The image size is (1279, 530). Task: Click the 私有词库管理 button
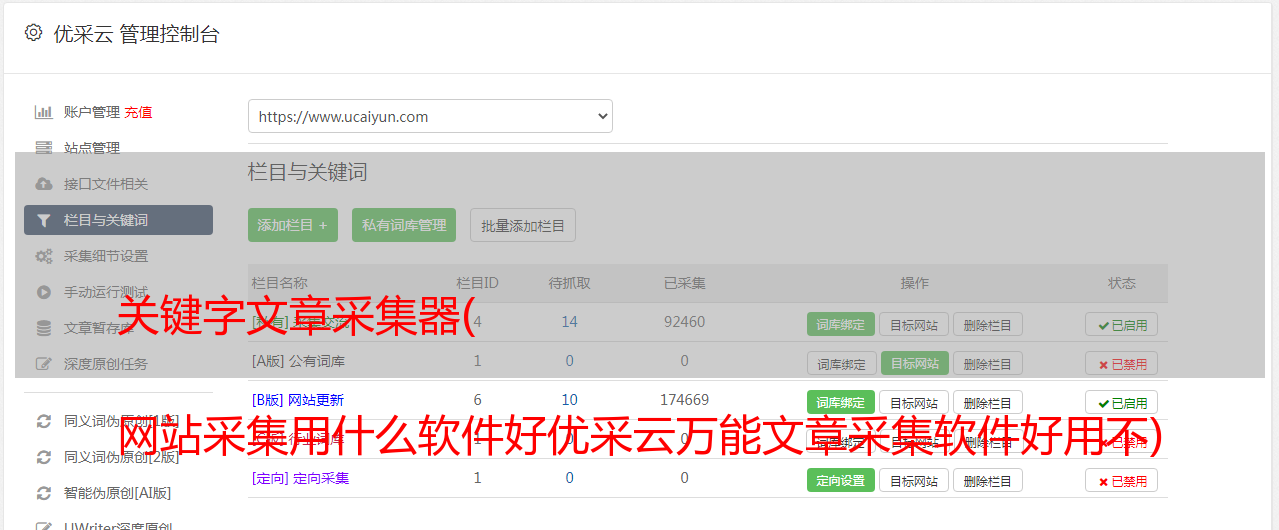pyautogui.click(x=404, y=225)
